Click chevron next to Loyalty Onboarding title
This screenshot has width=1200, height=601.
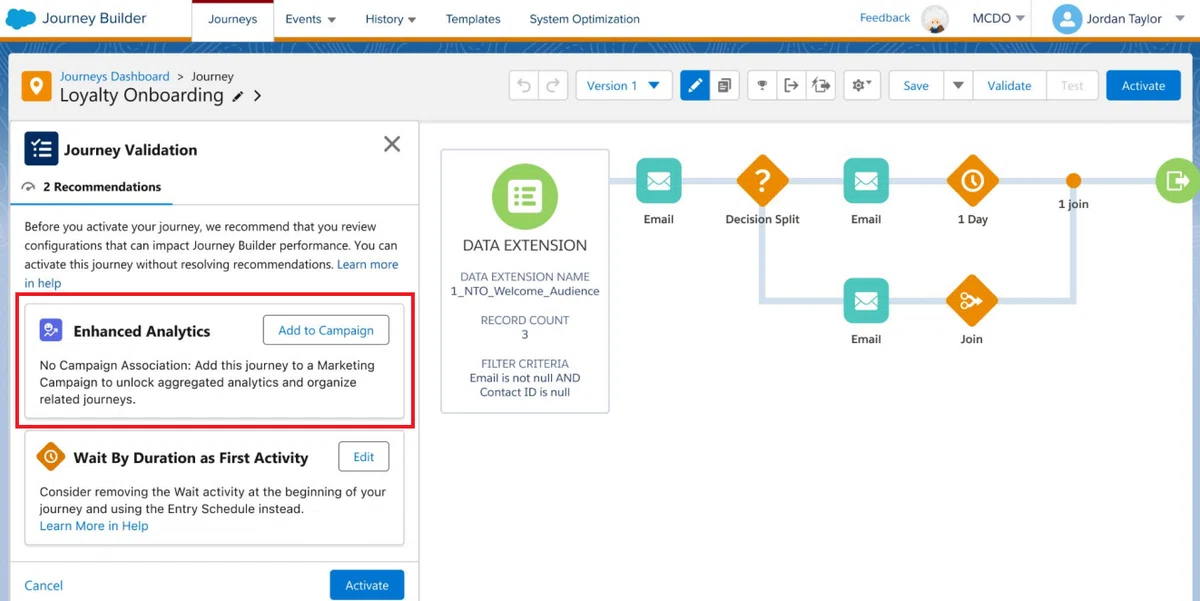258,96
